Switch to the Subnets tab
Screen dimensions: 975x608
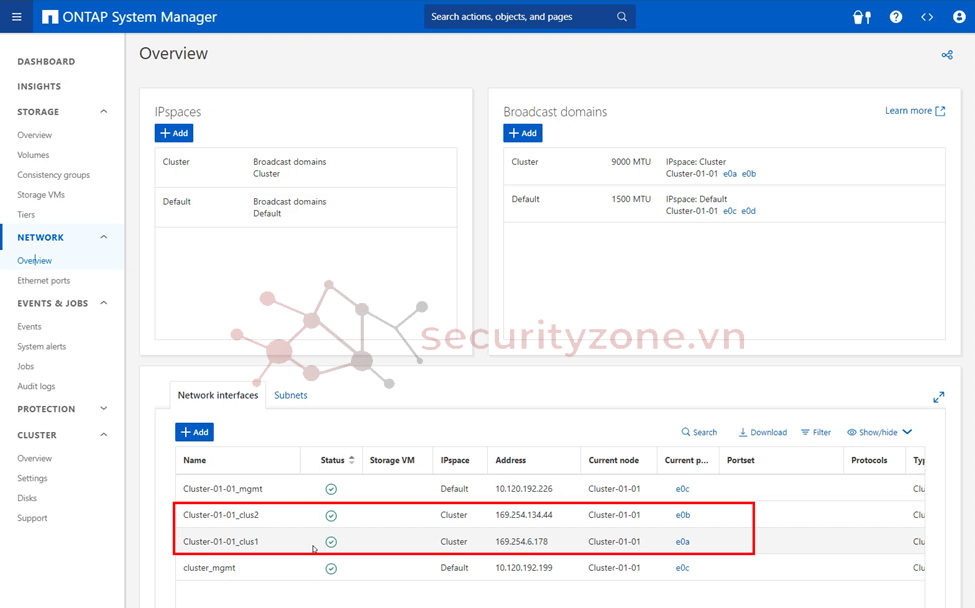tap(291, 395)
